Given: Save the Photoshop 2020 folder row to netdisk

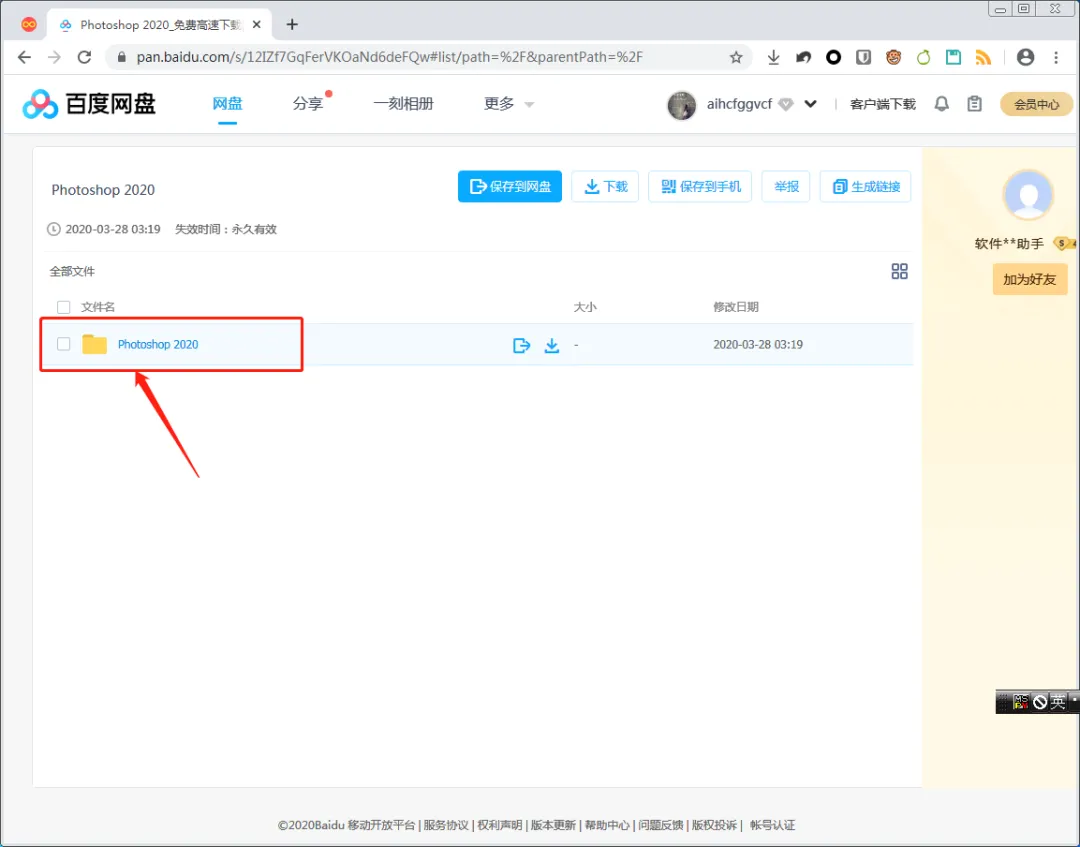Looking at the screenshot, I should [x=521, y=345].
